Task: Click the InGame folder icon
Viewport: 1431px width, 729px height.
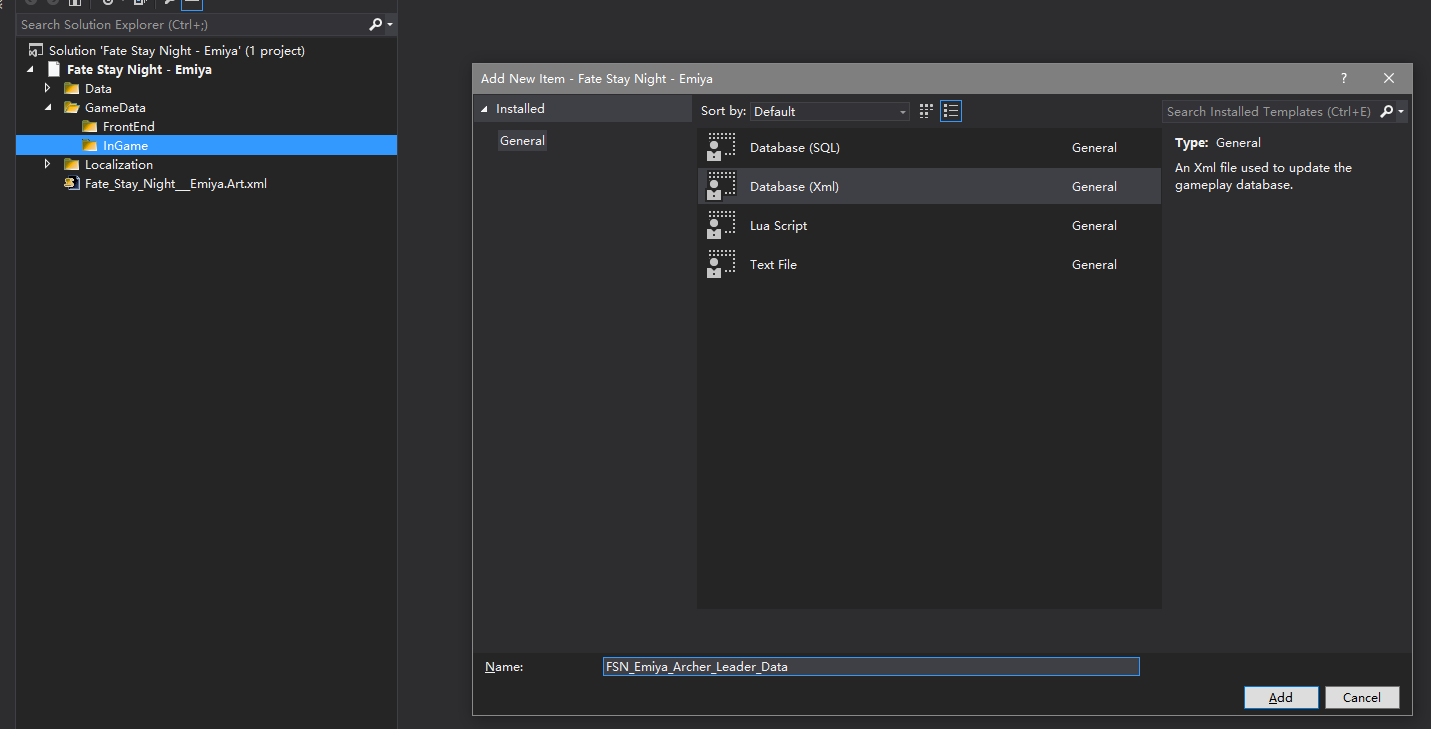Action: [90, 146]
